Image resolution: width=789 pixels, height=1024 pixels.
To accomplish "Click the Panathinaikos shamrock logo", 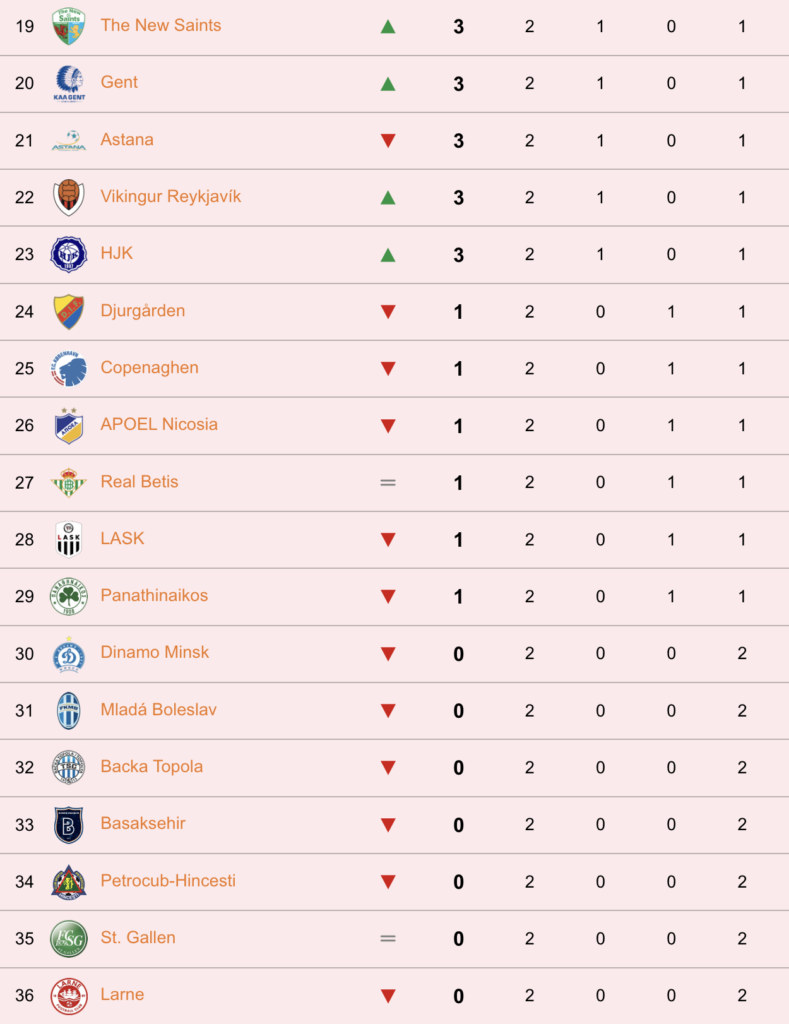I will tap(69, 596).
